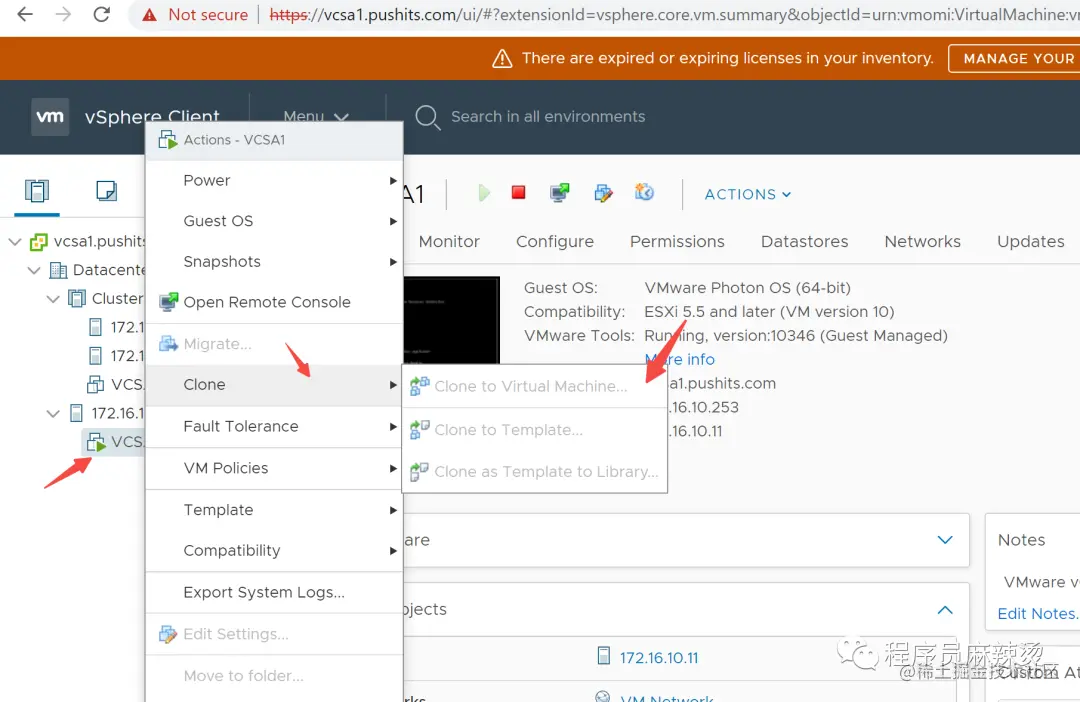Open the VM Policies submenu
1080x702 pixels.
point(274,468)
